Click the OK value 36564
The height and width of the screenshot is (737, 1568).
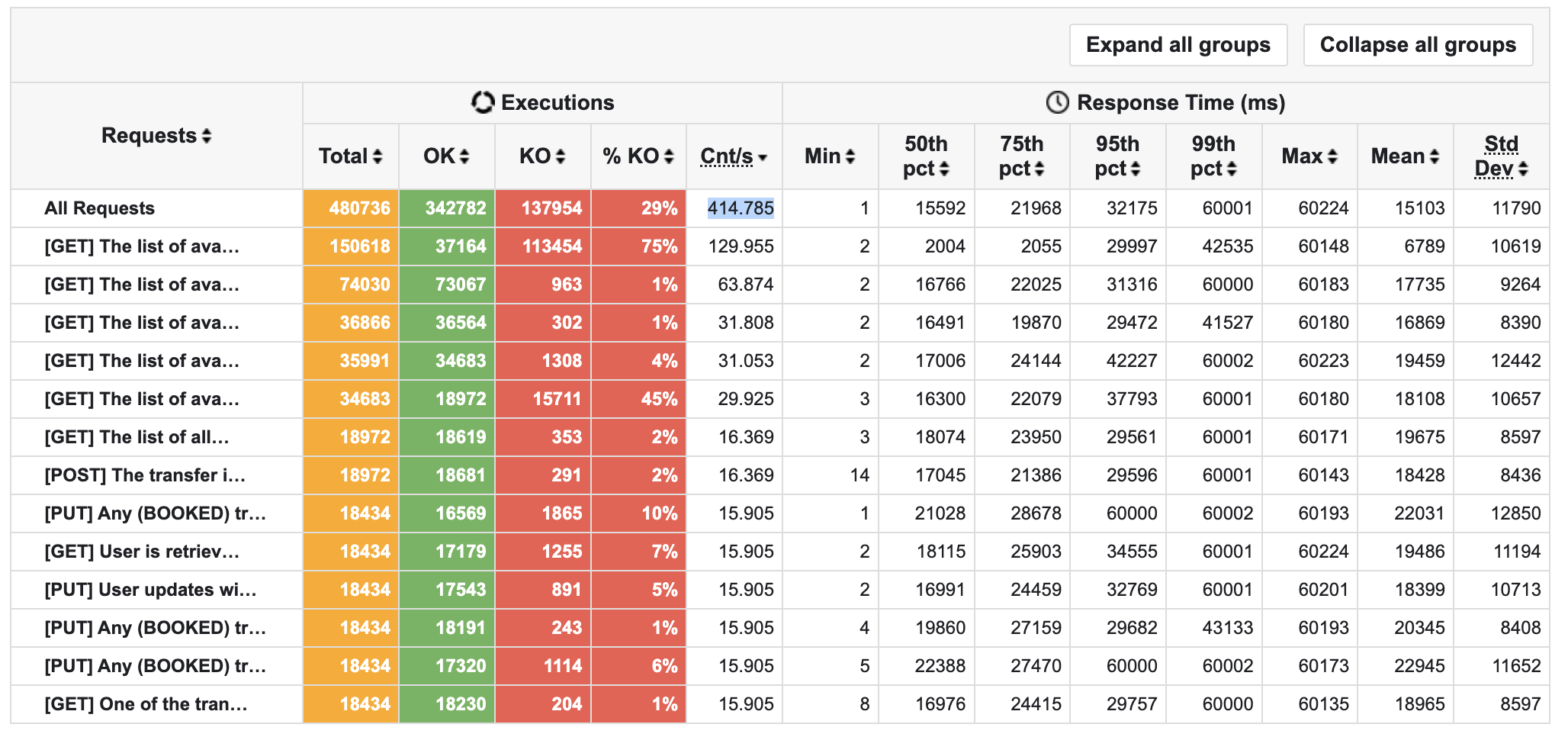coord(461,323)
